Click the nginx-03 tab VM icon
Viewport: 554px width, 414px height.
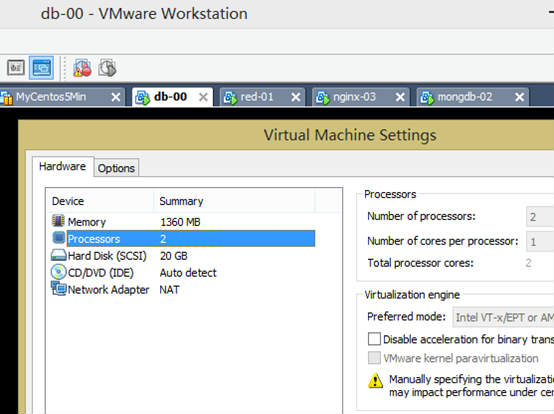pyautogui.click(x=322, y=97)
